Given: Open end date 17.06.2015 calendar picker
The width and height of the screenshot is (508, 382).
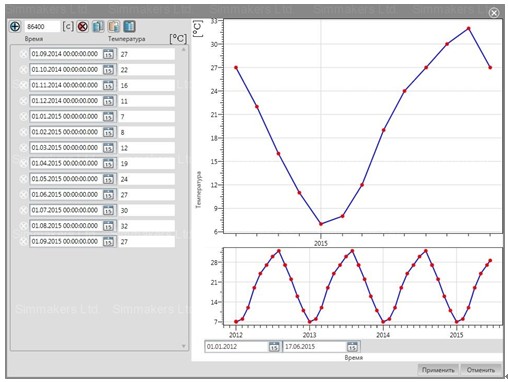Looking at the screenshot, I should pyautogui.click(x=352, y=347).
